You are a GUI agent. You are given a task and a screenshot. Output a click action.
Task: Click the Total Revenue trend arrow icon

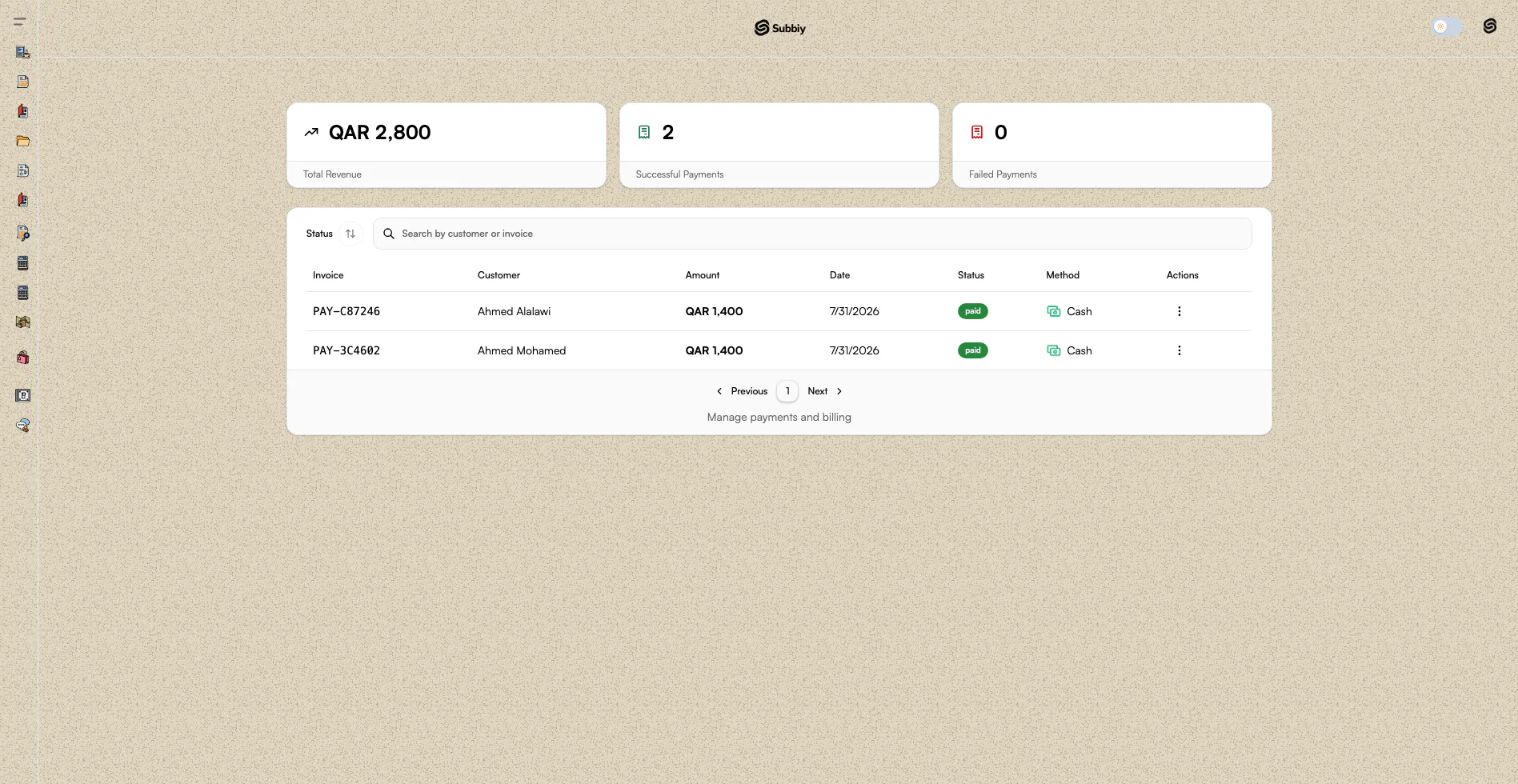[311, 132]
